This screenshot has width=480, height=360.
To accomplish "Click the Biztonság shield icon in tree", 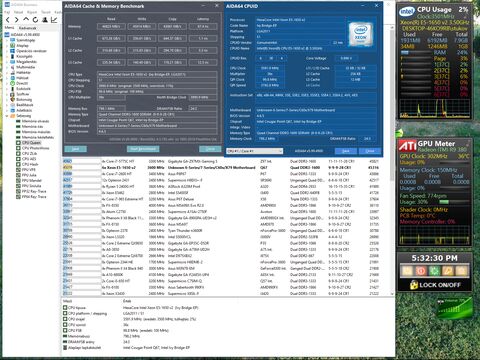I will tap(13, 99).
